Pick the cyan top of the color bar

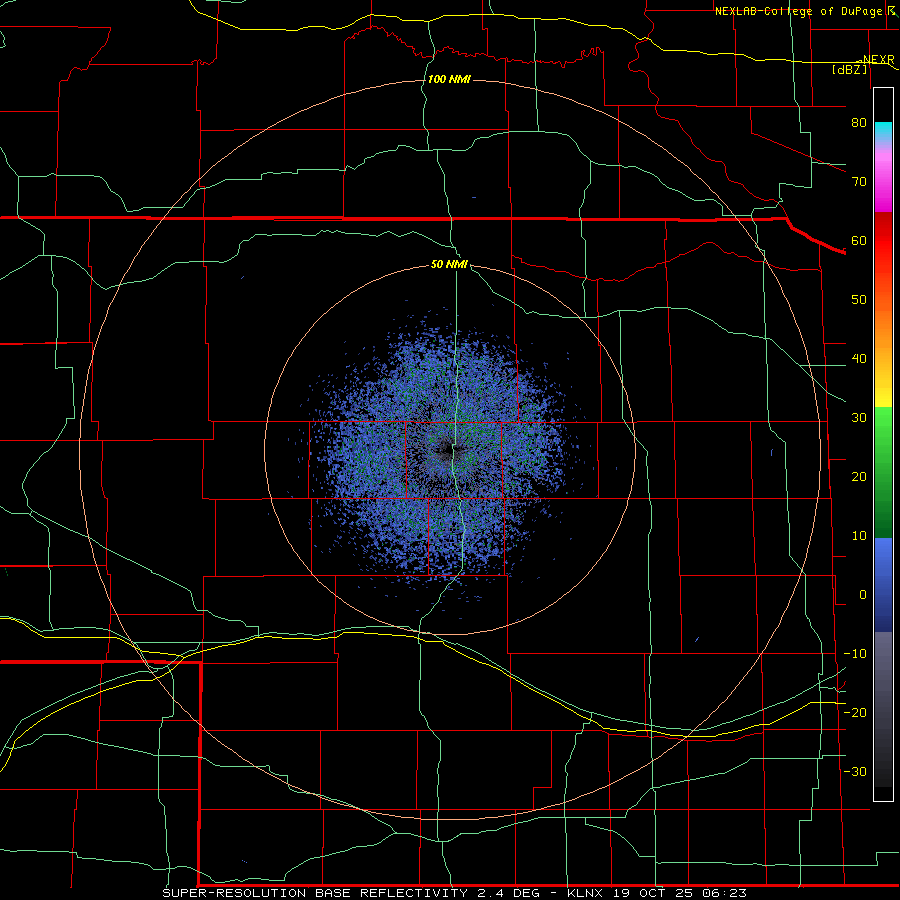tap(883, 130)
